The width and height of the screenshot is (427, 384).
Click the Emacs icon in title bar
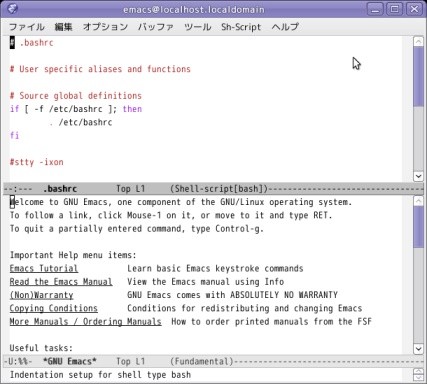12,8
